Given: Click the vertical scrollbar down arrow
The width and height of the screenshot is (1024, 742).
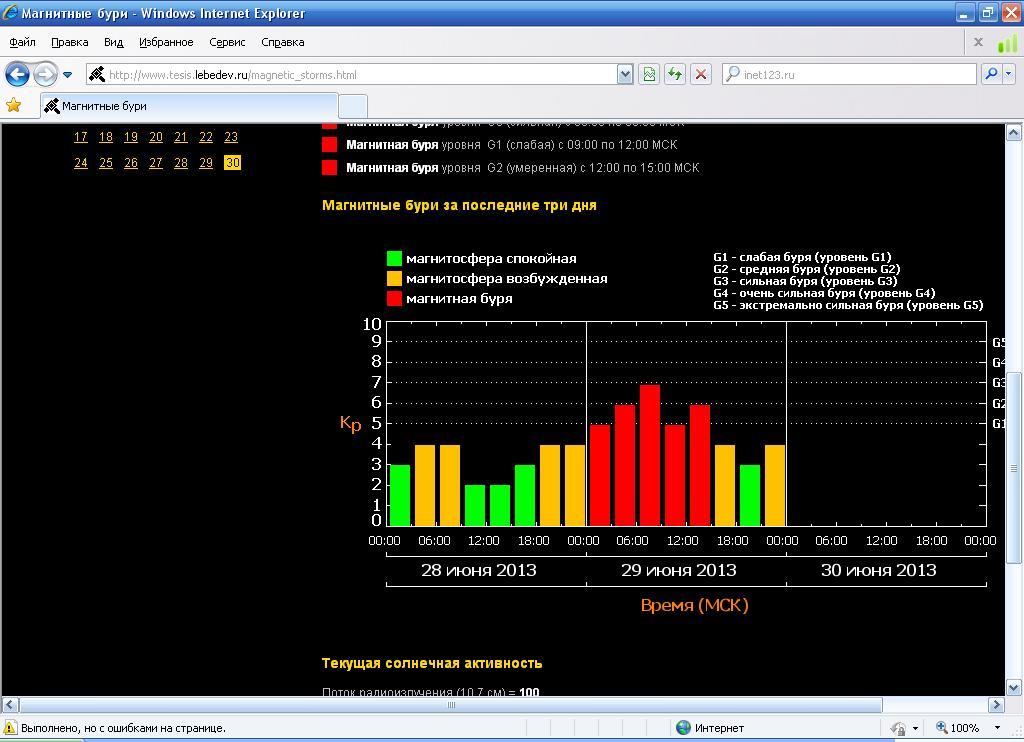Looking at the screenshot, I should pyautogui.click(x=1014, y=687).
